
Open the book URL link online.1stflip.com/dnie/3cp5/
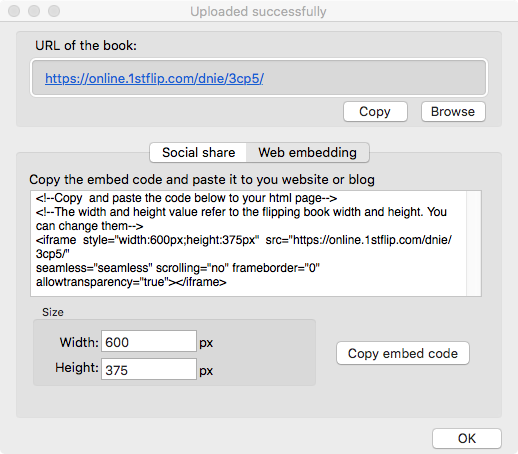point(154,79)
